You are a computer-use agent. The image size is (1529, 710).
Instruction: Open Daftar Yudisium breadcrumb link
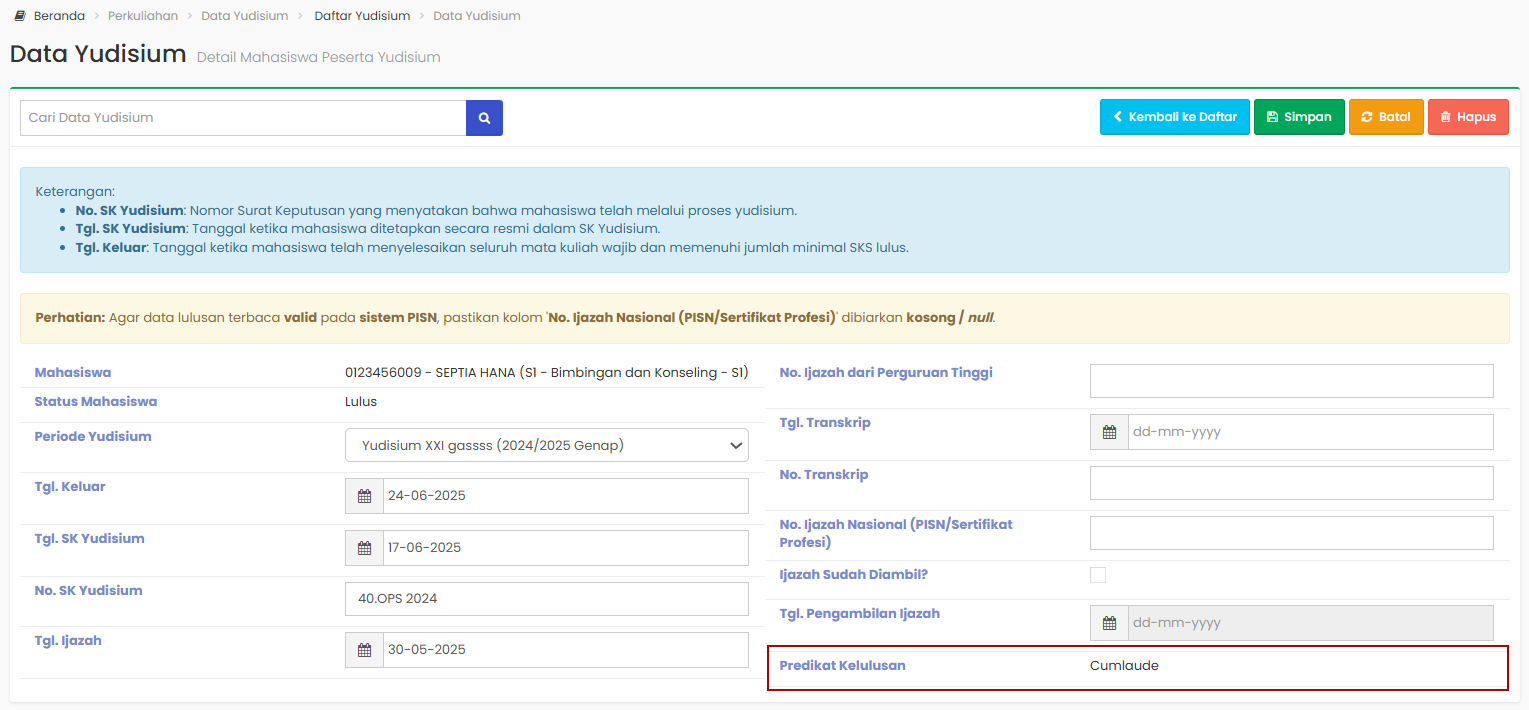tap(362, 16)
